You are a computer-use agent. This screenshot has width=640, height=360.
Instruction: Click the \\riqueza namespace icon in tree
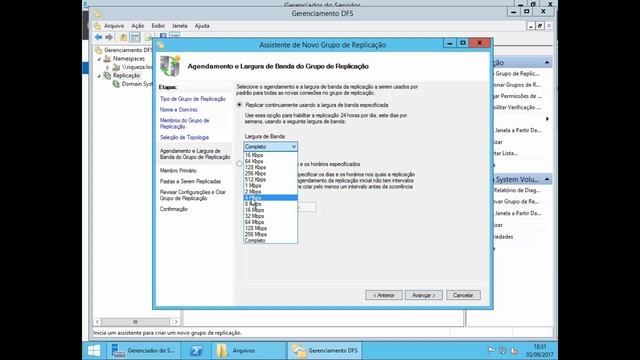coord(116,67)
